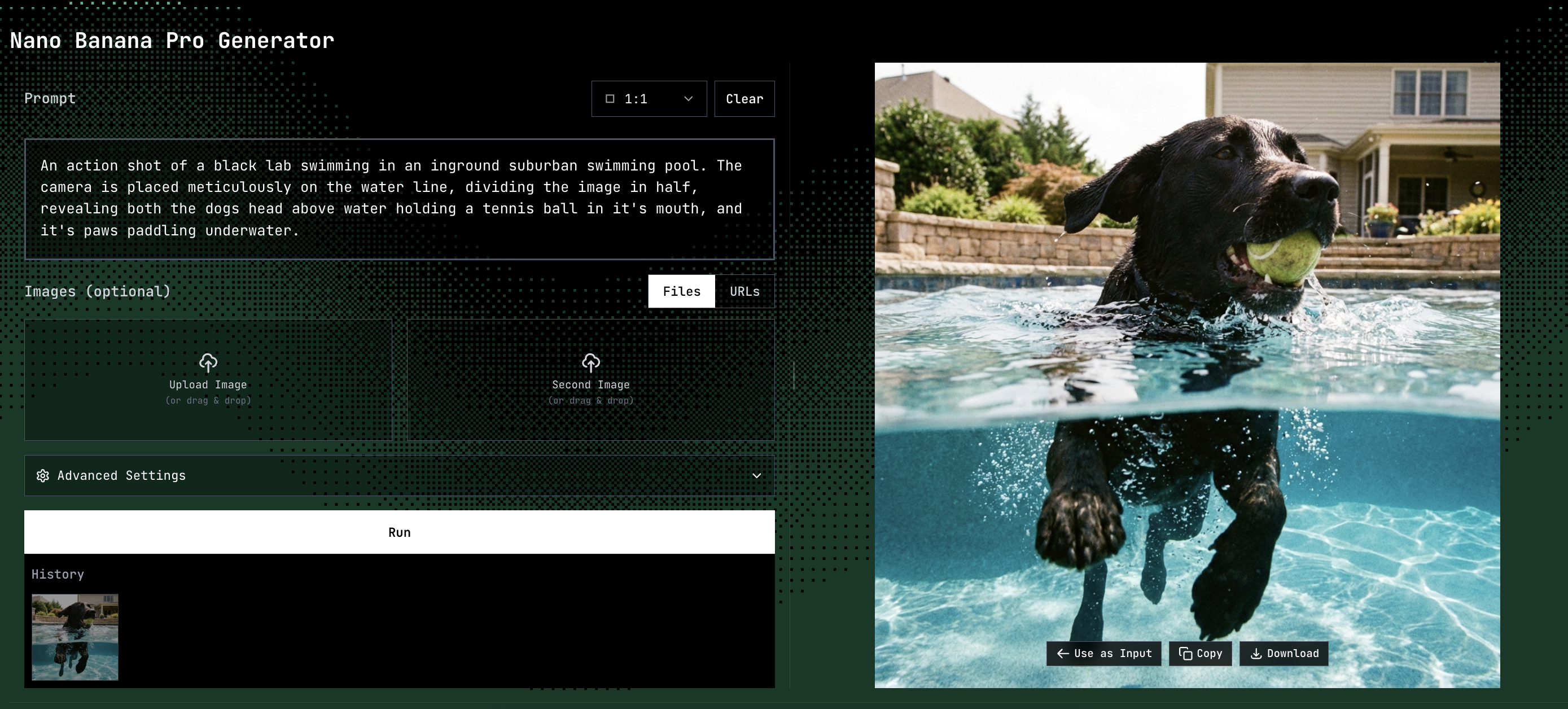Viewport: 1568px width, 709px height.
Task: Switch to the URLs tab
Action: [744, 291]
